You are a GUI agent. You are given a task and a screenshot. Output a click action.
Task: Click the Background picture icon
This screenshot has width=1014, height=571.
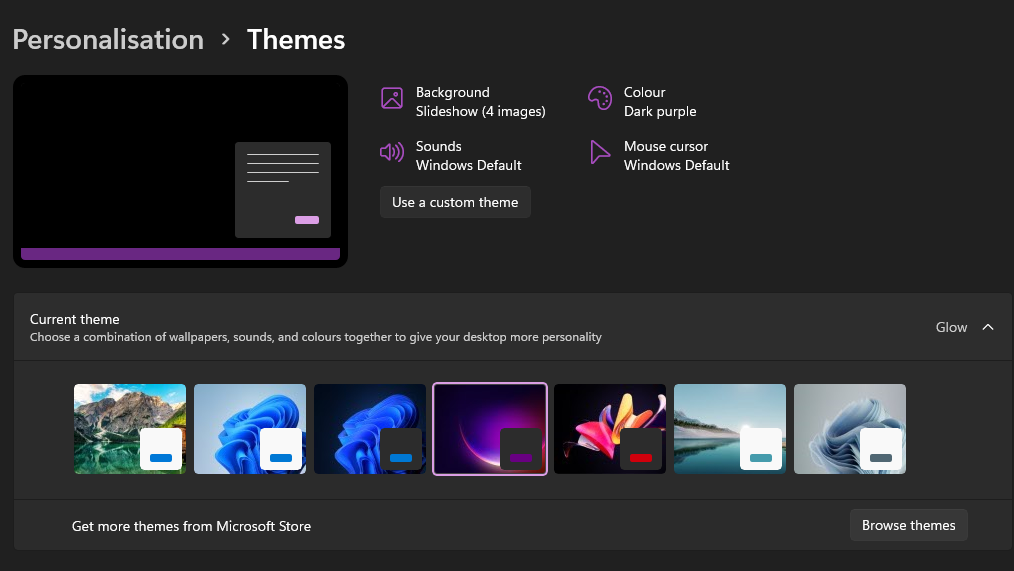pos(391,98)
